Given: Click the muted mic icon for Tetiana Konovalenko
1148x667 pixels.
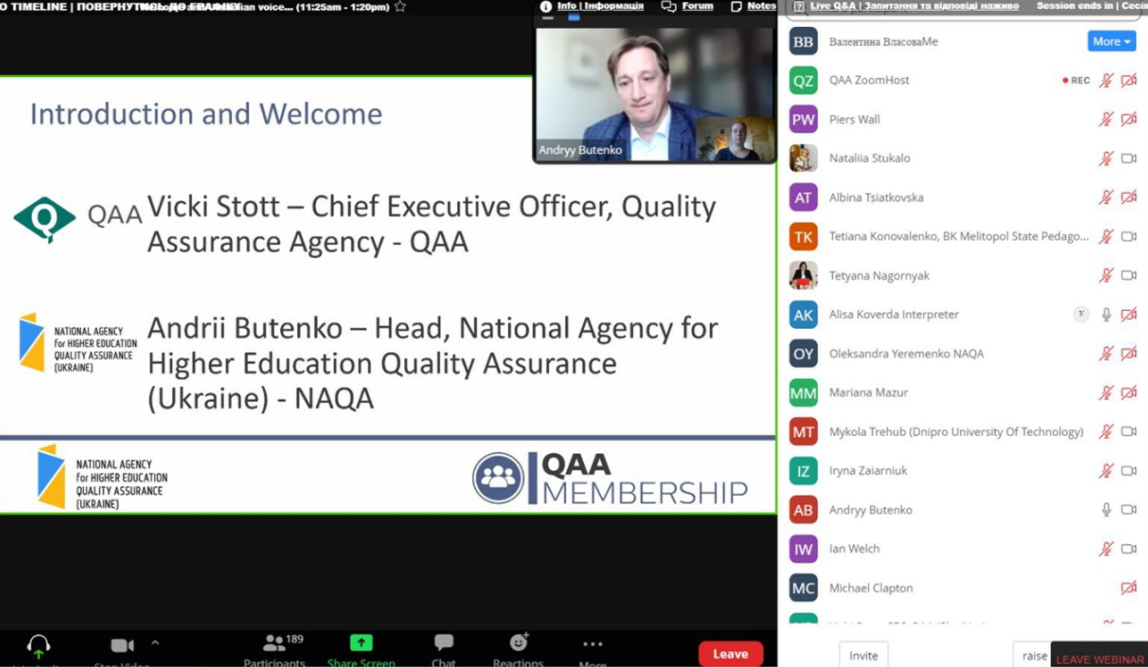Looking at the screenshot, I should [x=1106, y=236].
